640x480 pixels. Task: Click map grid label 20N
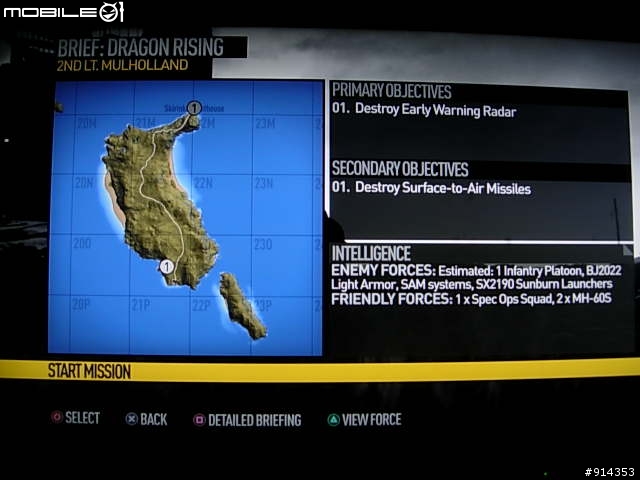84,183
